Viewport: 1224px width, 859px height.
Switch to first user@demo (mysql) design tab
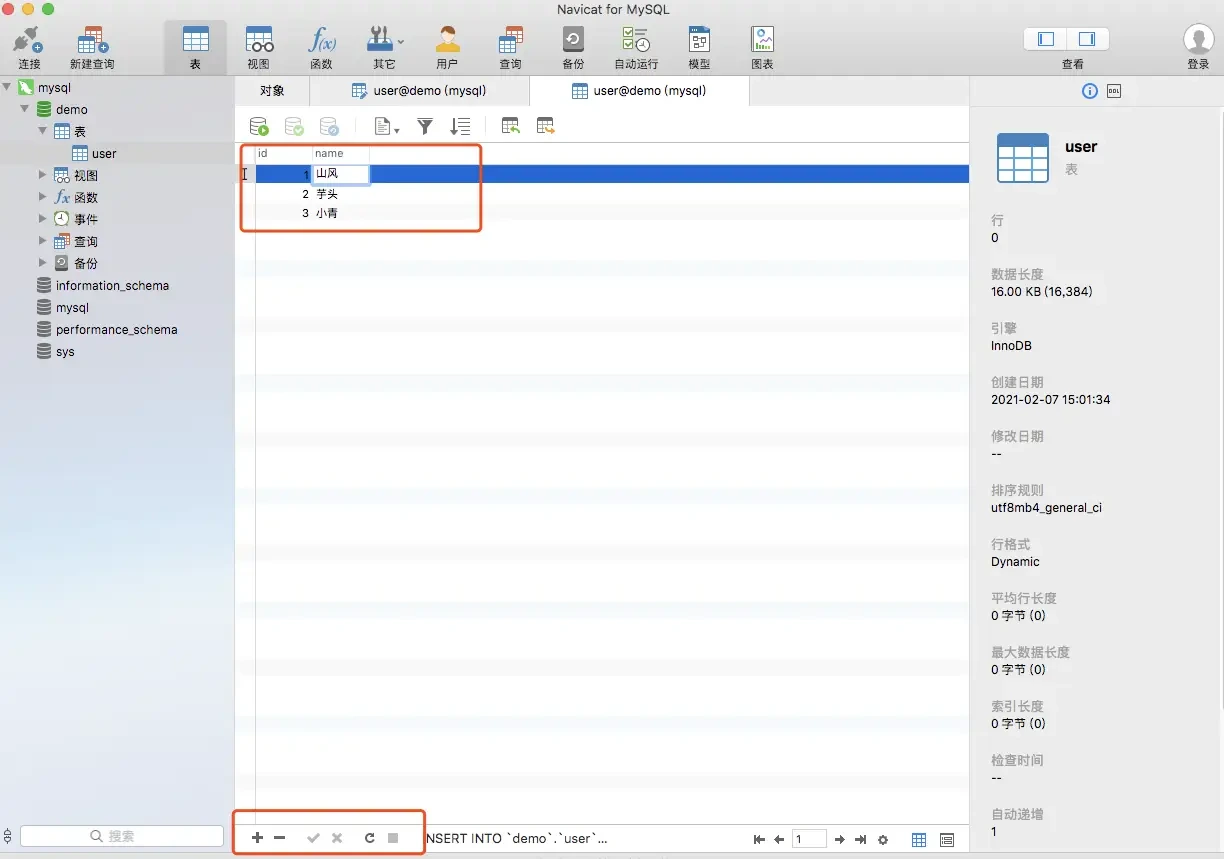[x=419, y=90]
